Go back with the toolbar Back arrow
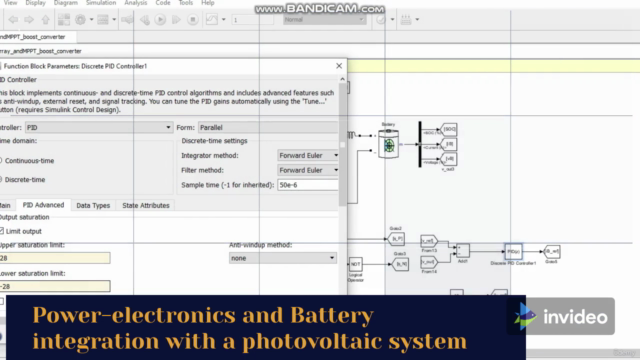The height and width of the screenshot is (360, 640). [x=13, y=19]
